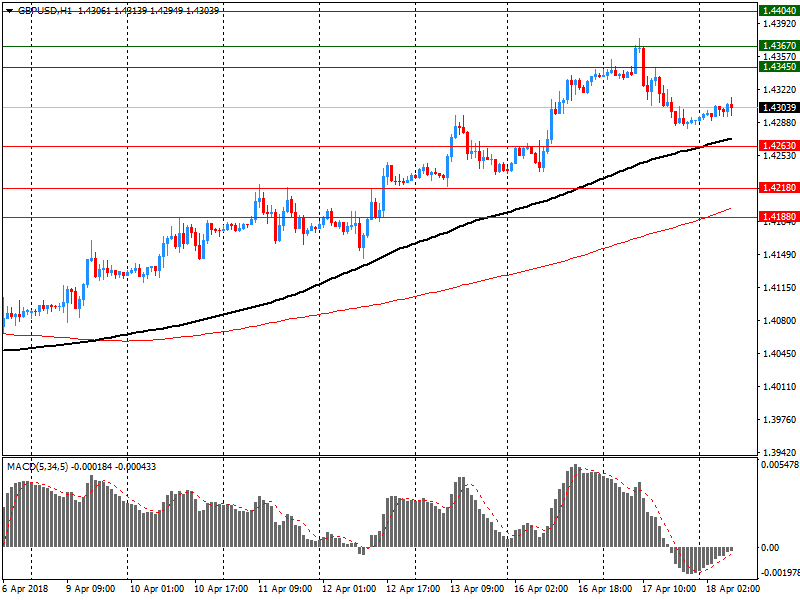
Task: Click the 1.40800 price scale value
Action: tap(779, 320)
